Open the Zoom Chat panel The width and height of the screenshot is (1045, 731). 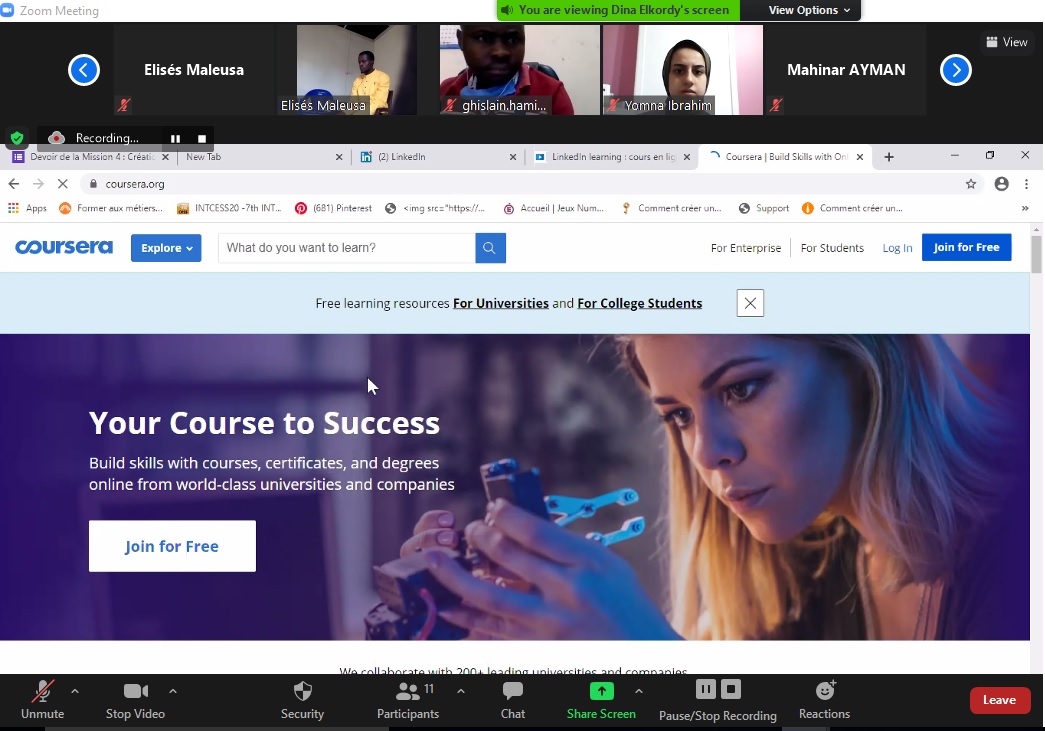point(513,692)
